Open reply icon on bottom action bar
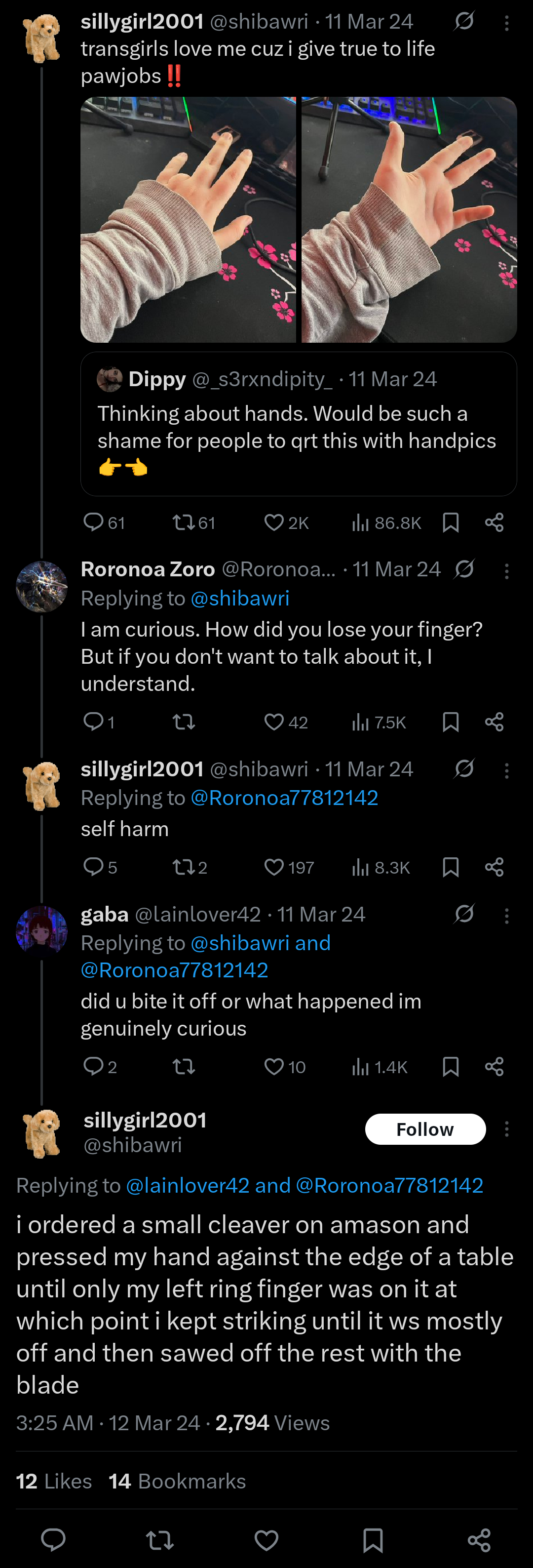Viewport: 533px width, 1568px height. pos(53,1539)
